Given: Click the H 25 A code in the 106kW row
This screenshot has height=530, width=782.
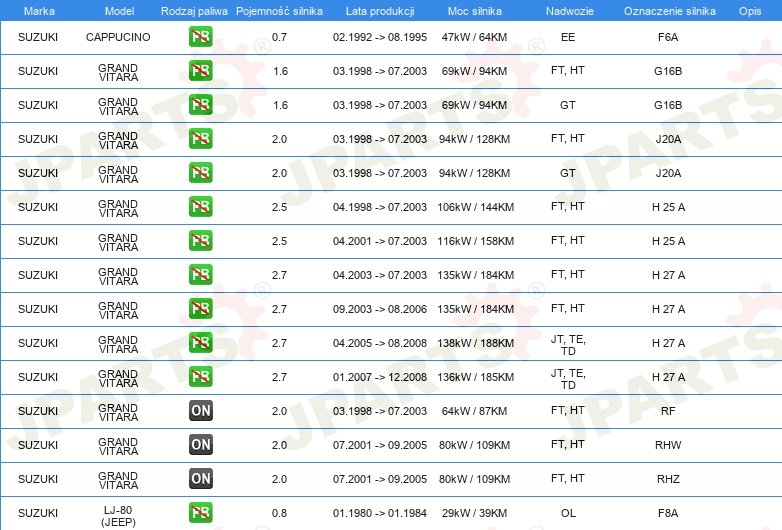Looking at the screenshot, I should pos(668,207).
